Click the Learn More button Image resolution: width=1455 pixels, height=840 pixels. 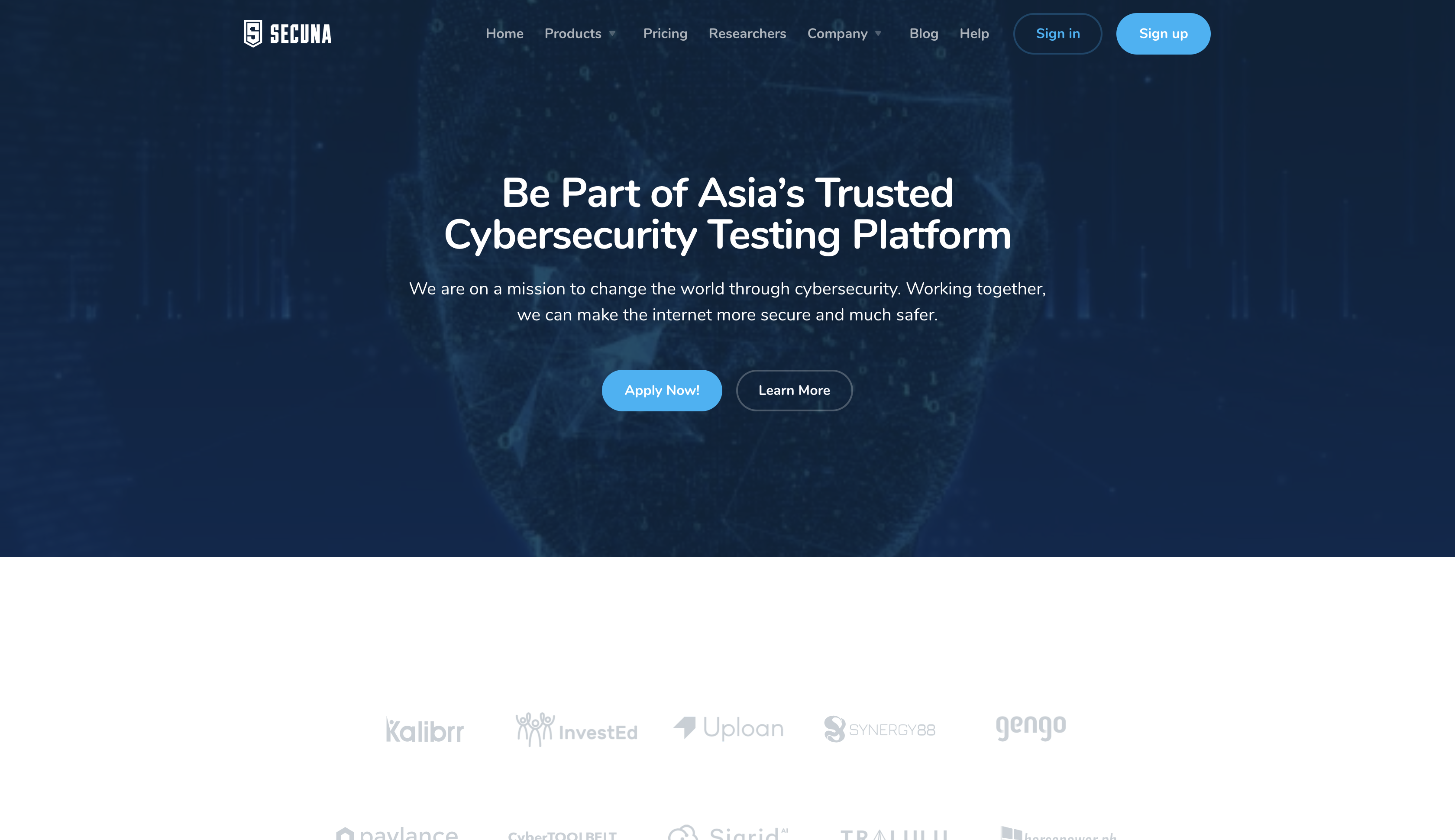(794, 390)
